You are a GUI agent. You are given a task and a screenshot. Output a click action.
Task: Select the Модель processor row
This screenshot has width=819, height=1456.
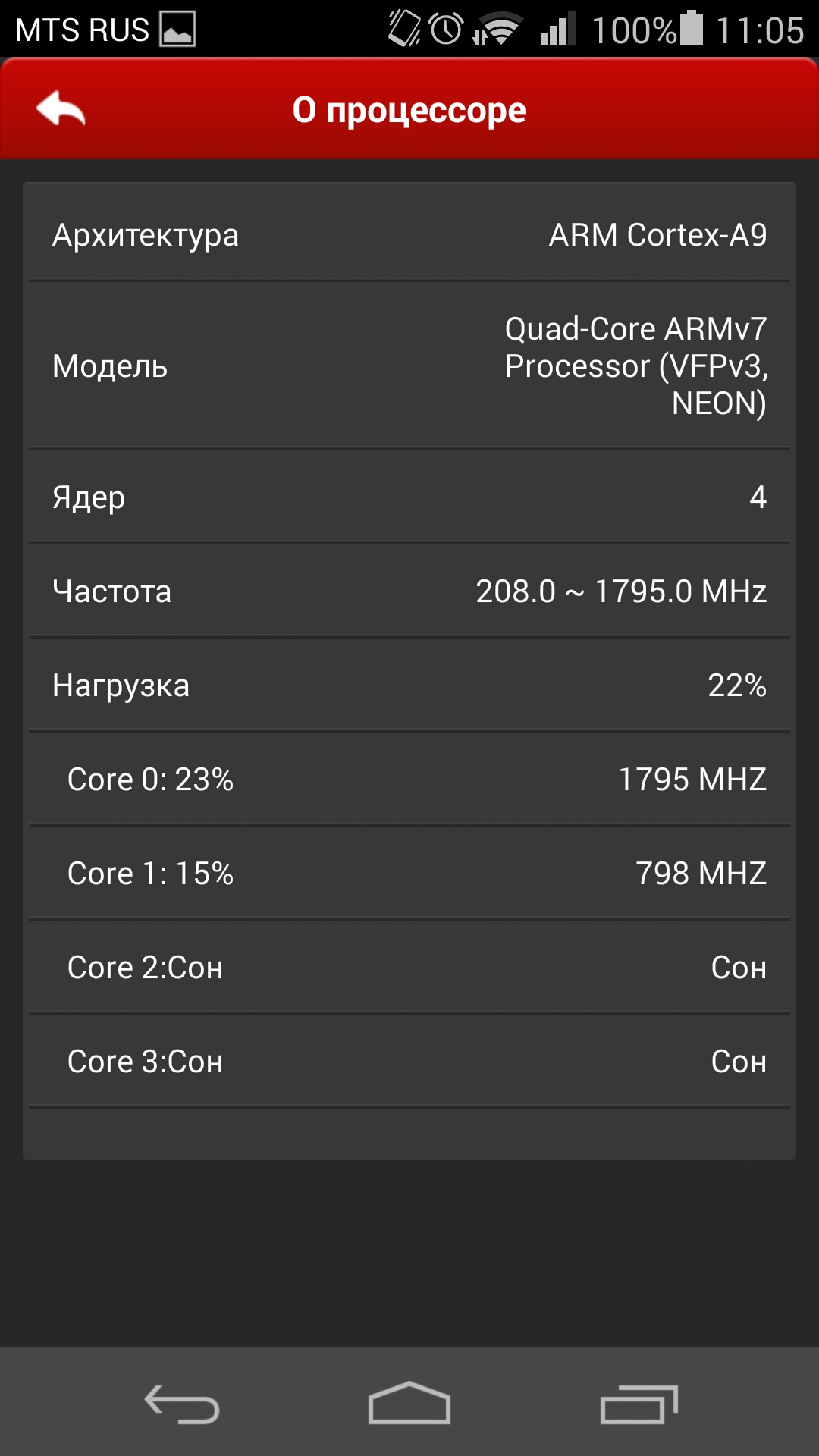[x=409, y=366]
